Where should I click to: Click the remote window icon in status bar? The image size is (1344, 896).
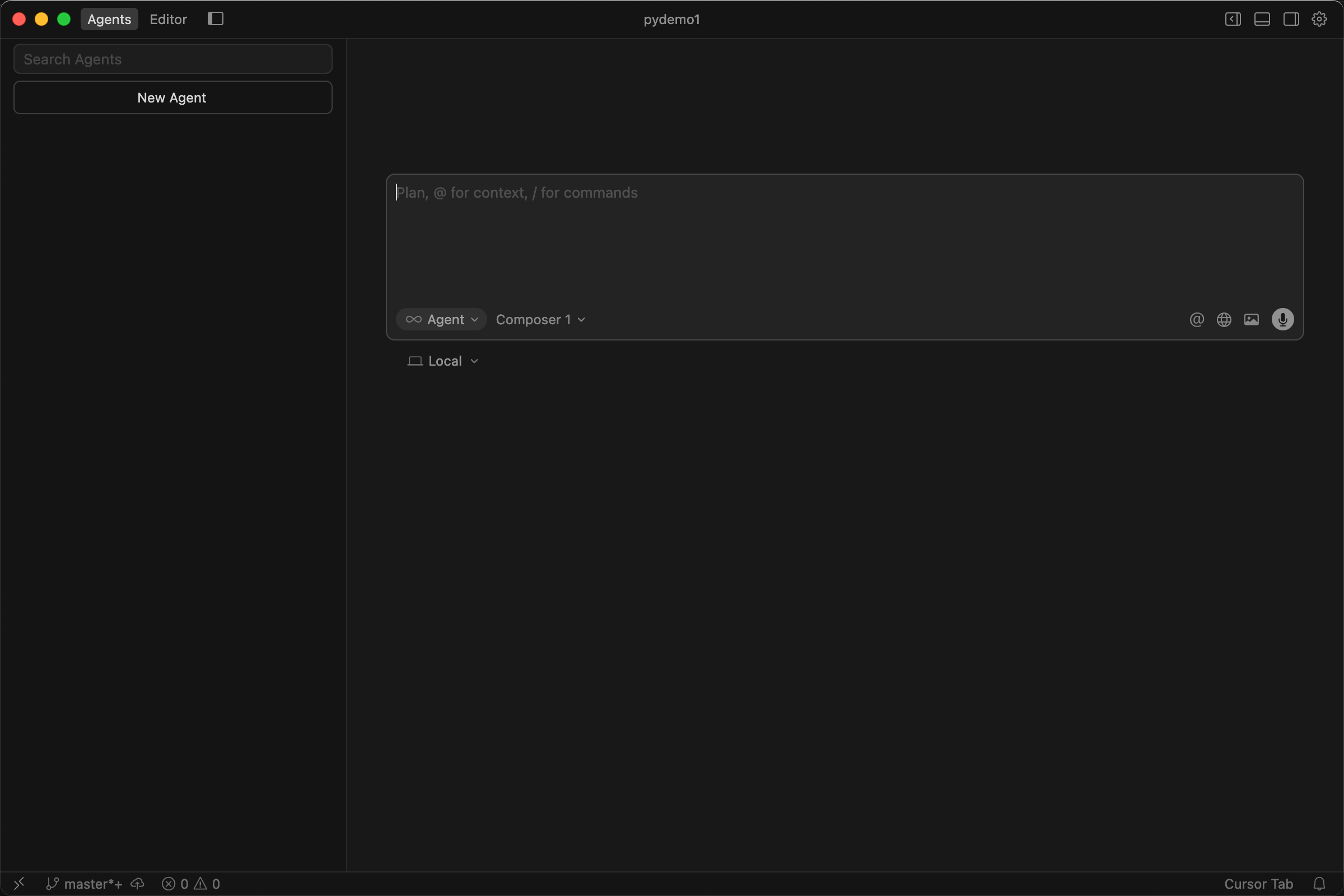click(x=19, y=884)
